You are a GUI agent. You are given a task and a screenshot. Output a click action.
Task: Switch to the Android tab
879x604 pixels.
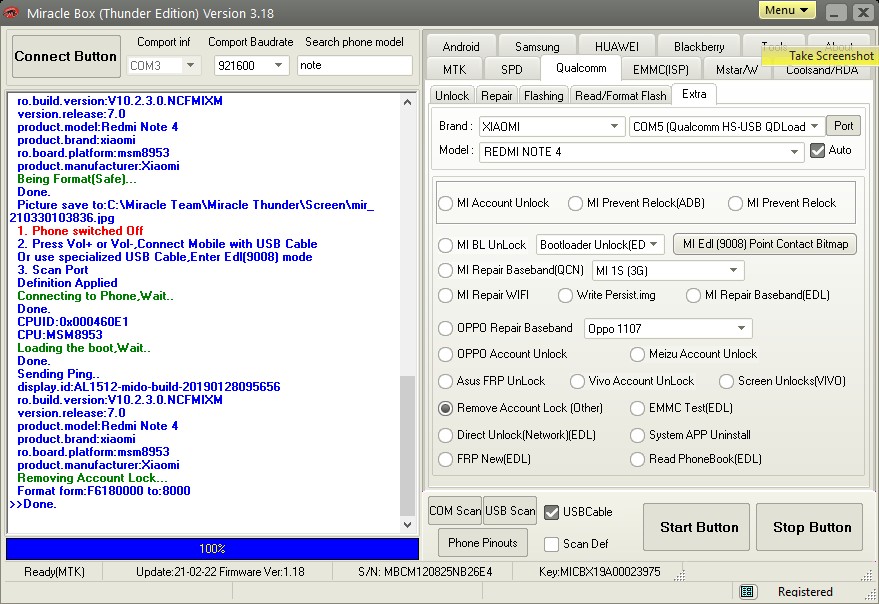pos(461,47)
